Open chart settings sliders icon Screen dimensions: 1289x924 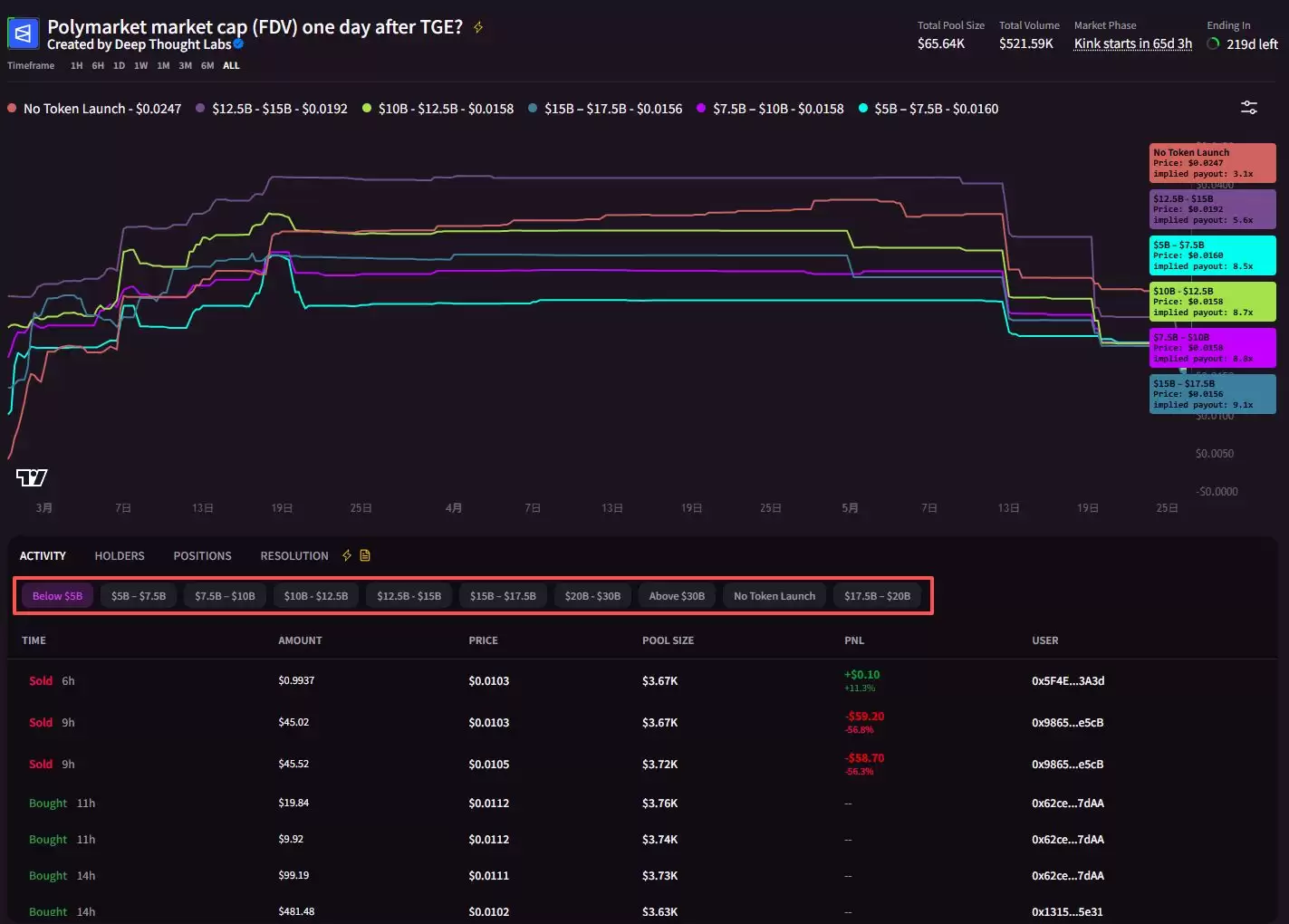pyautogui.click(x=1248, y=108)
